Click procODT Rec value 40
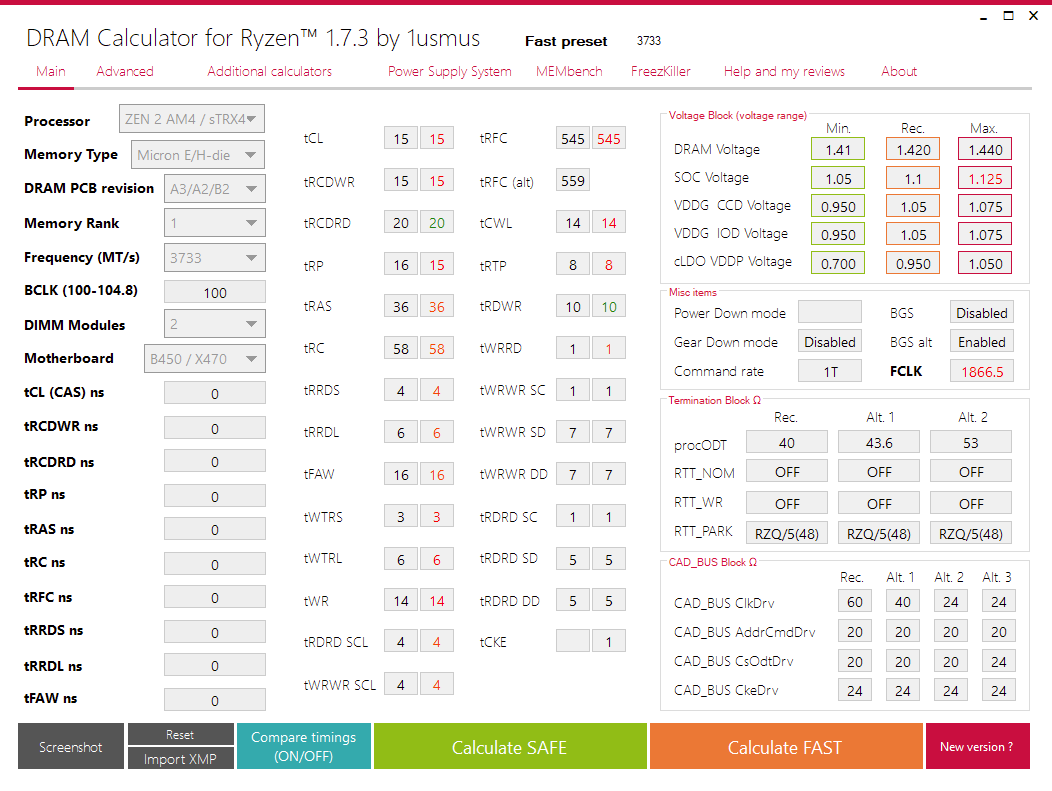The image size is (1052, 791). coord(787,443)
